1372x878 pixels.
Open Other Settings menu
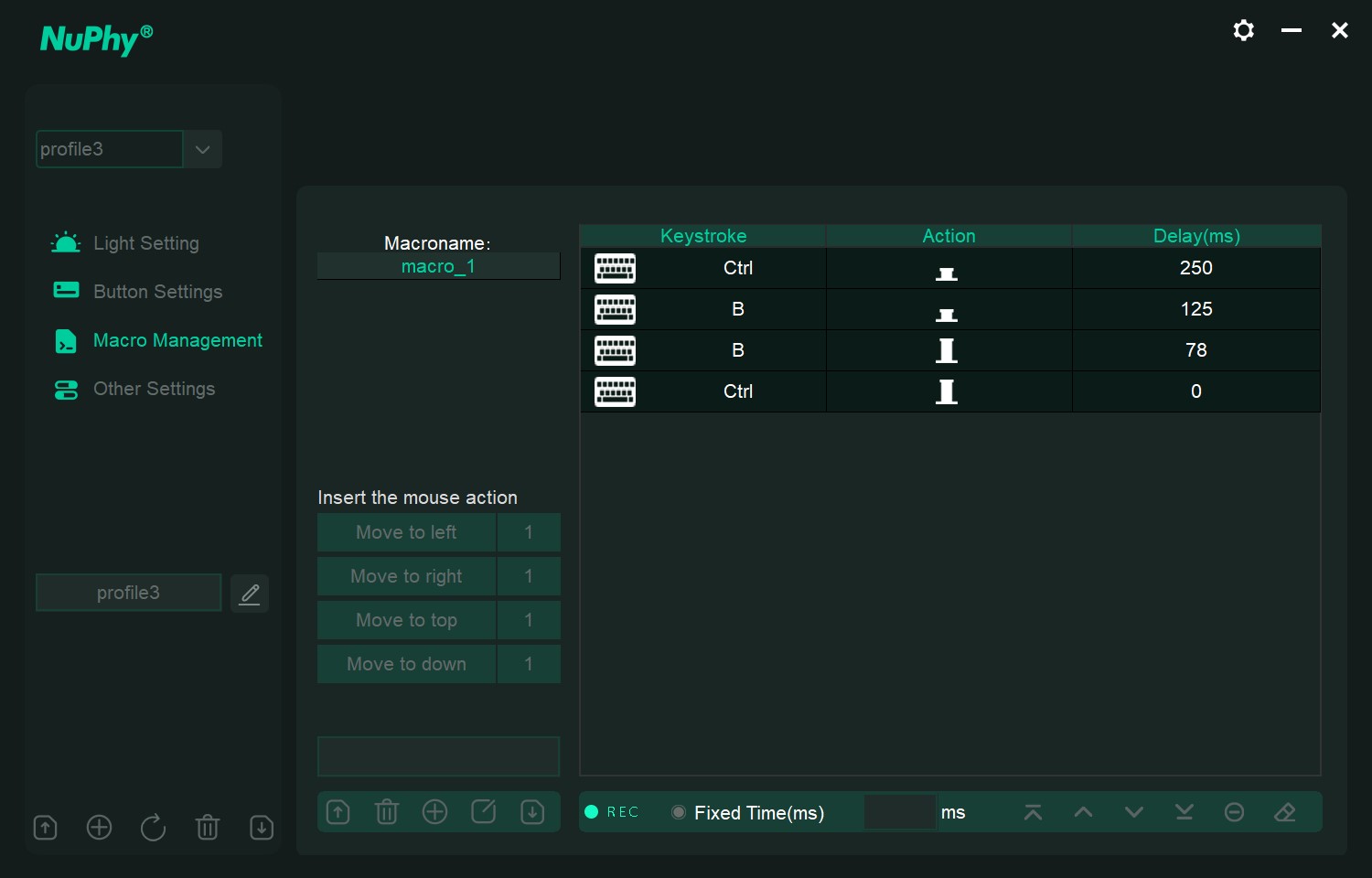coord(155,389)
